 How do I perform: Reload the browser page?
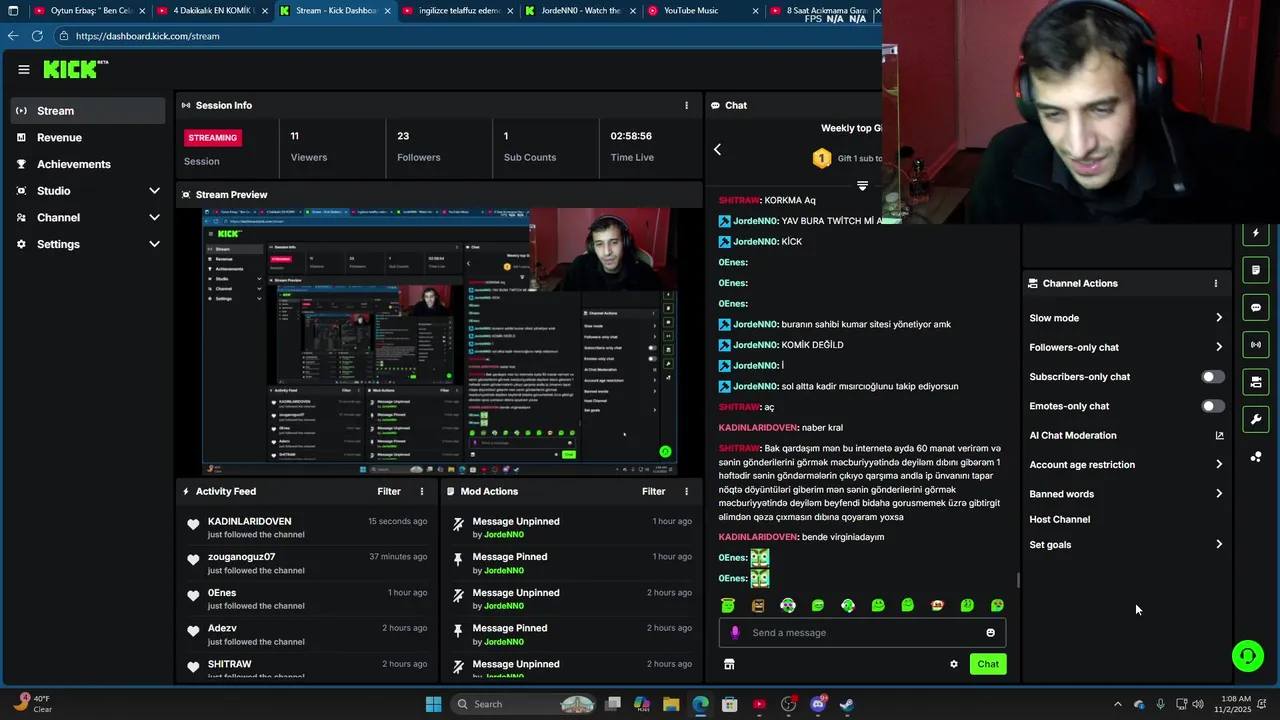37,36
